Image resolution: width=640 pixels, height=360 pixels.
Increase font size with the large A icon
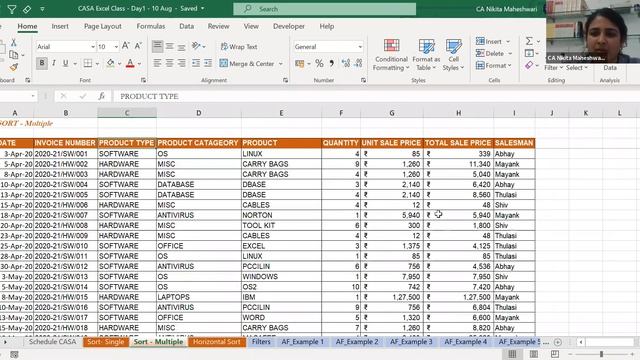tap(126, 46)
